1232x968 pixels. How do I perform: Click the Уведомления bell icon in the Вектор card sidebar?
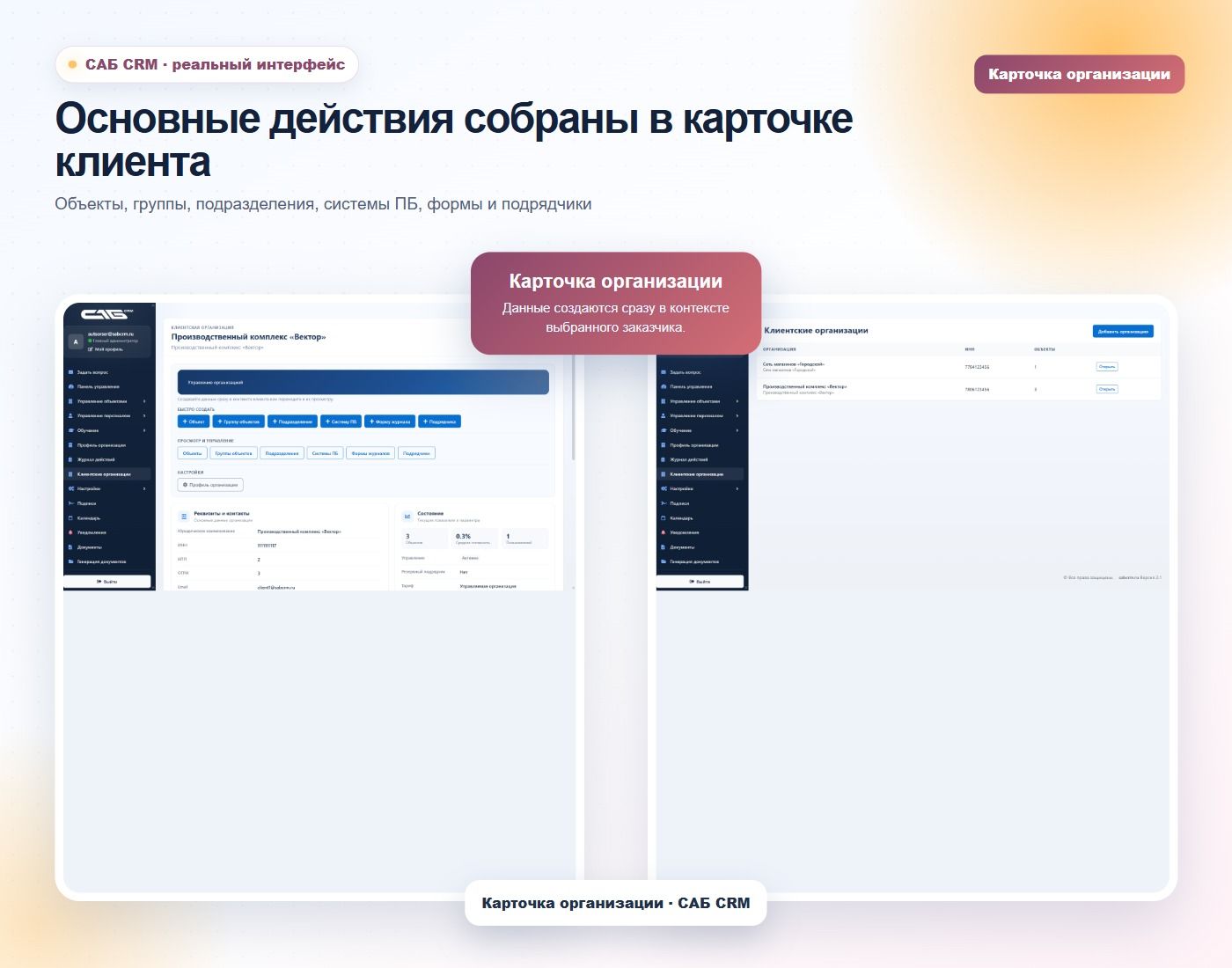coord(71,532)
